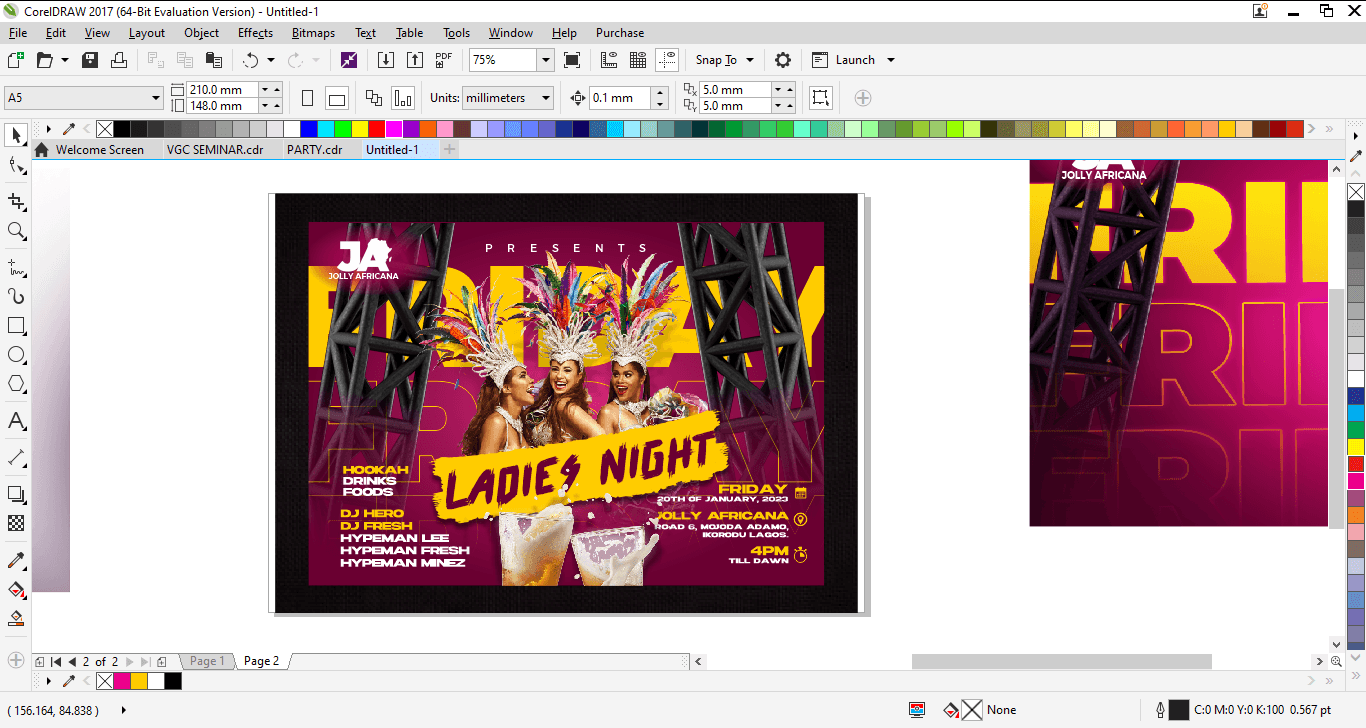Open Quick Customize at the toolbox bottom
Screen dimensions: 1366x728
16,660
